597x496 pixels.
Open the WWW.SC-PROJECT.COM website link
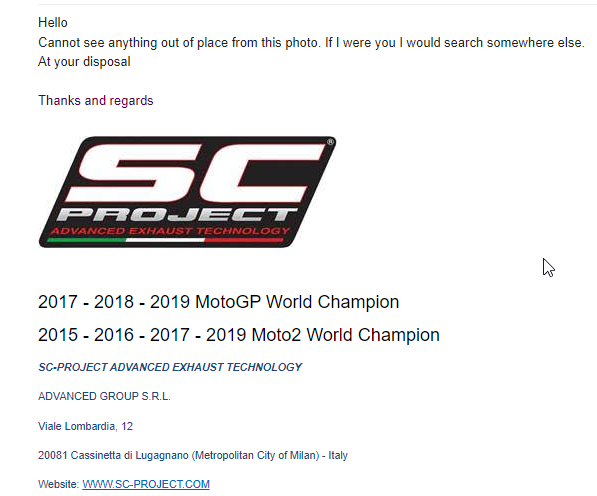(146, 484)
